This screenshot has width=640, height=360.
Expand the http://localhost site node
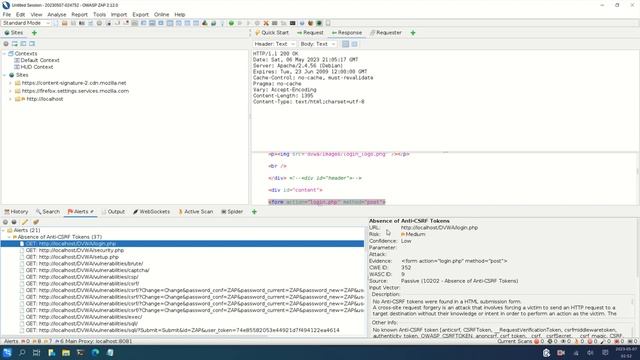coord(10,99)
